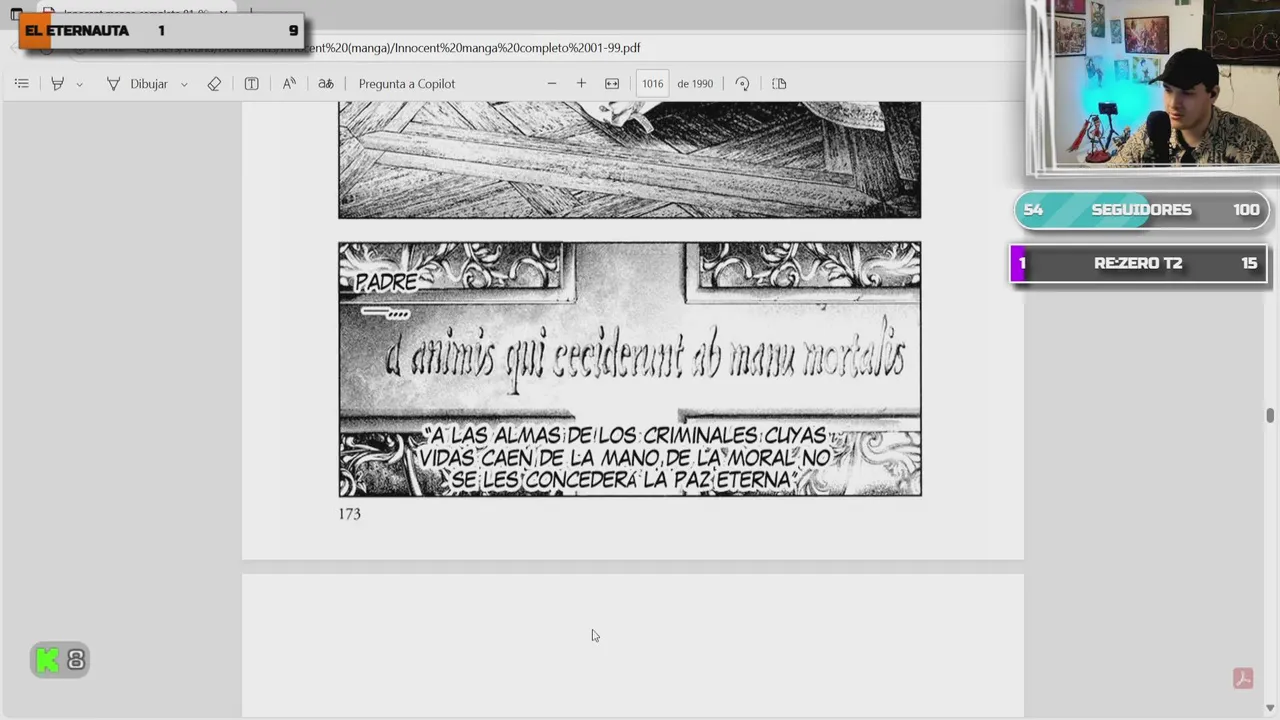
Task: Open the table of contents panel
Action: [22, 84]
